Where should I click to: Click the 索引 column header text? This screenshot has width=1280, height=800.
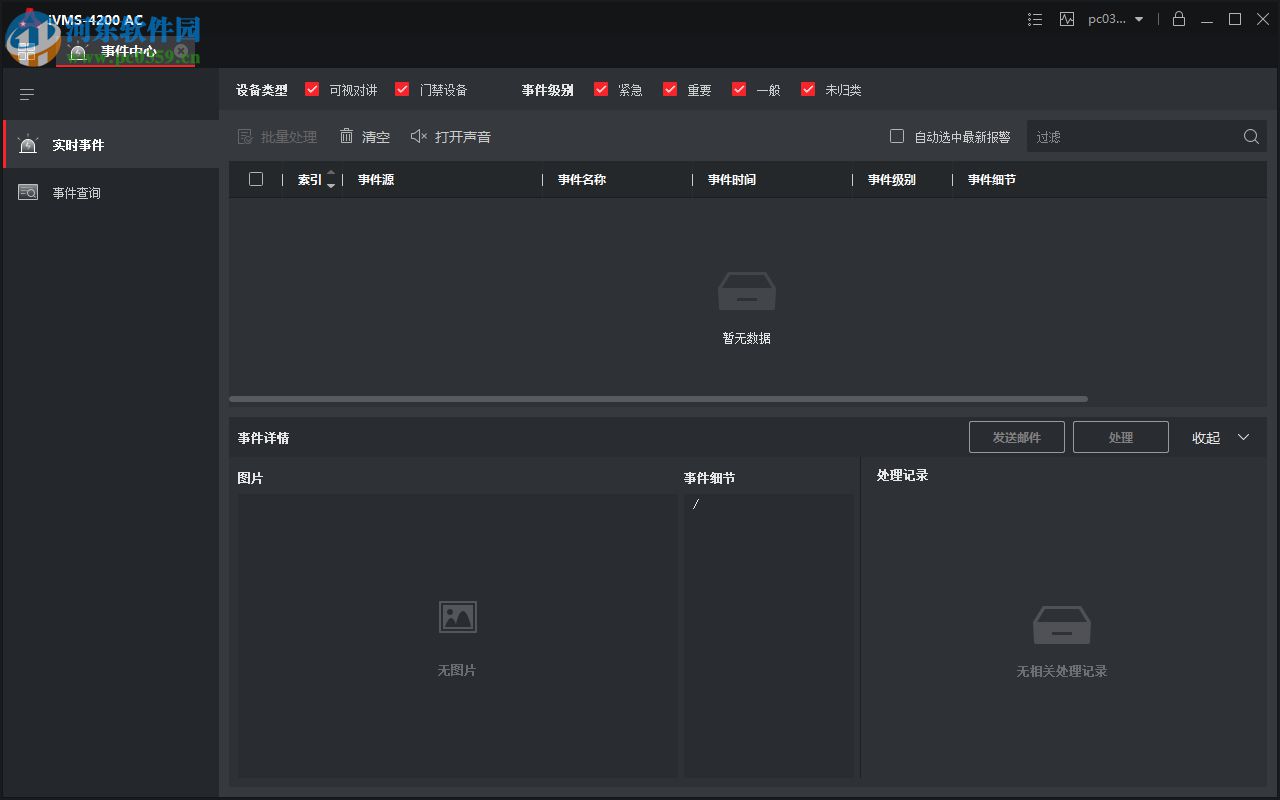coord(310,180)
